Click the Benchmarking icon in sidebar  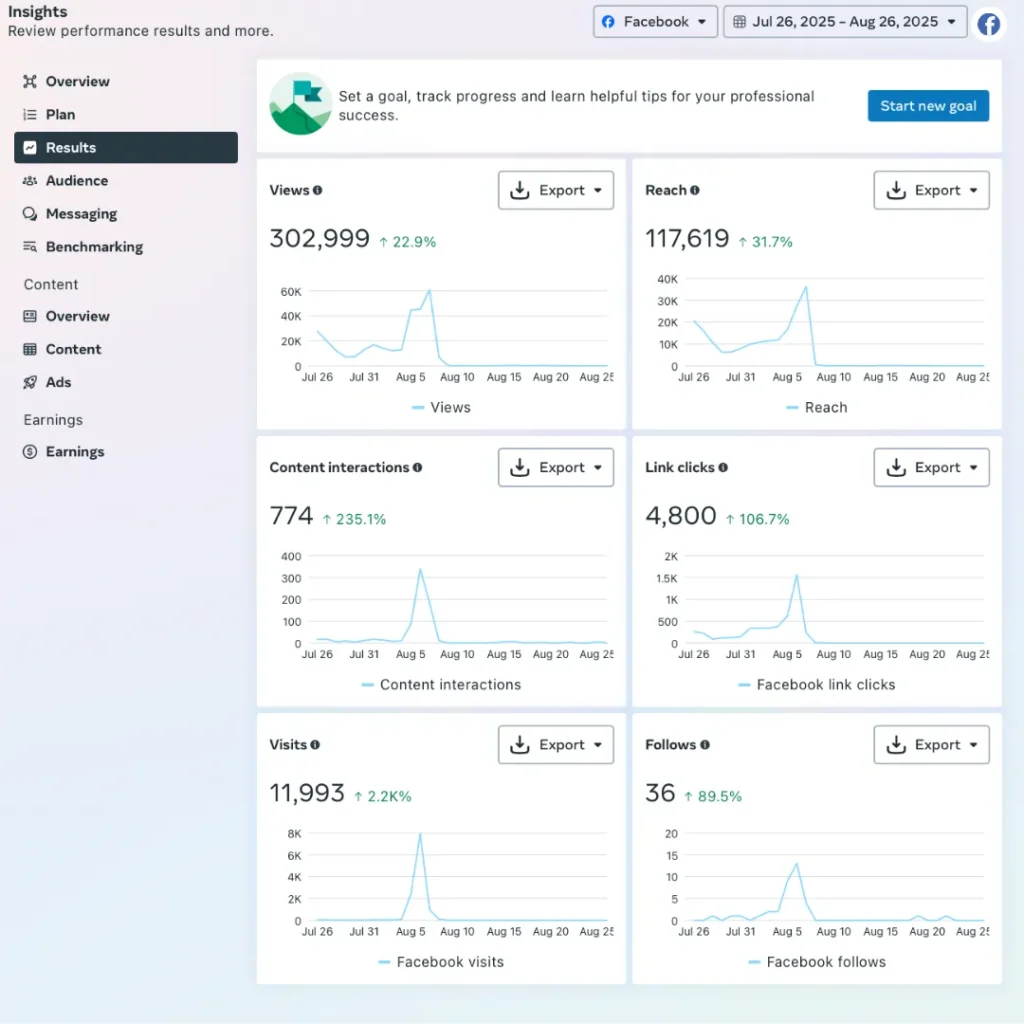(x=30, y=247)
